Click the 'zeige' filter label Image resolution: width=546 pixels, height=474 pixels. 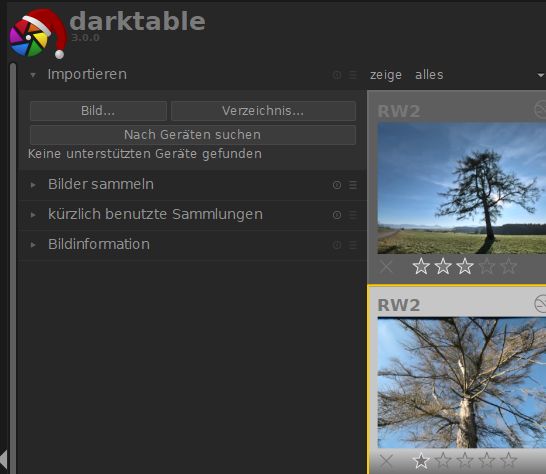coord(386,75)
